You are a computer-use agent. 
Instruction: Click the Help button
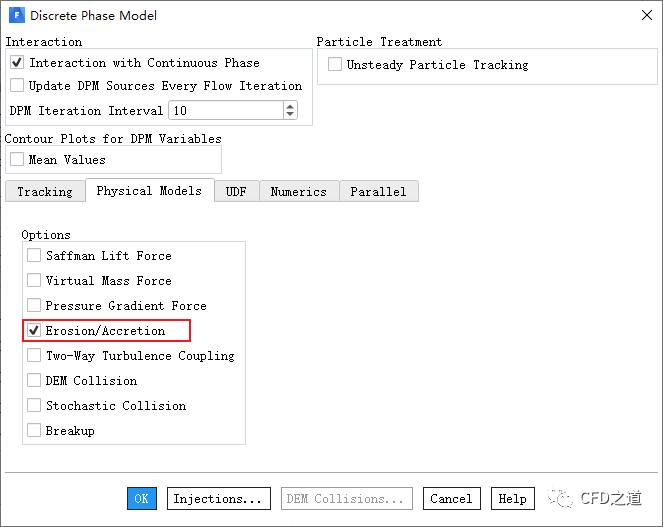point(512,499)
